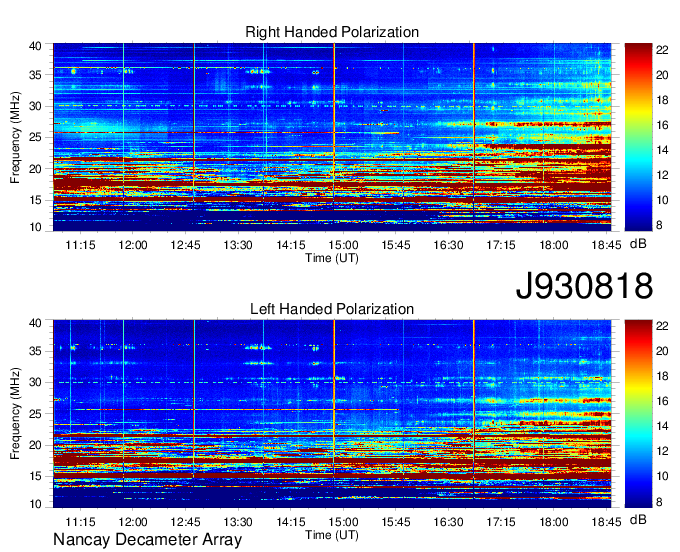680x552 pixels.
Task: Click 13:30 time tick under Left Handed plot
Action: (x=238, y=522)
